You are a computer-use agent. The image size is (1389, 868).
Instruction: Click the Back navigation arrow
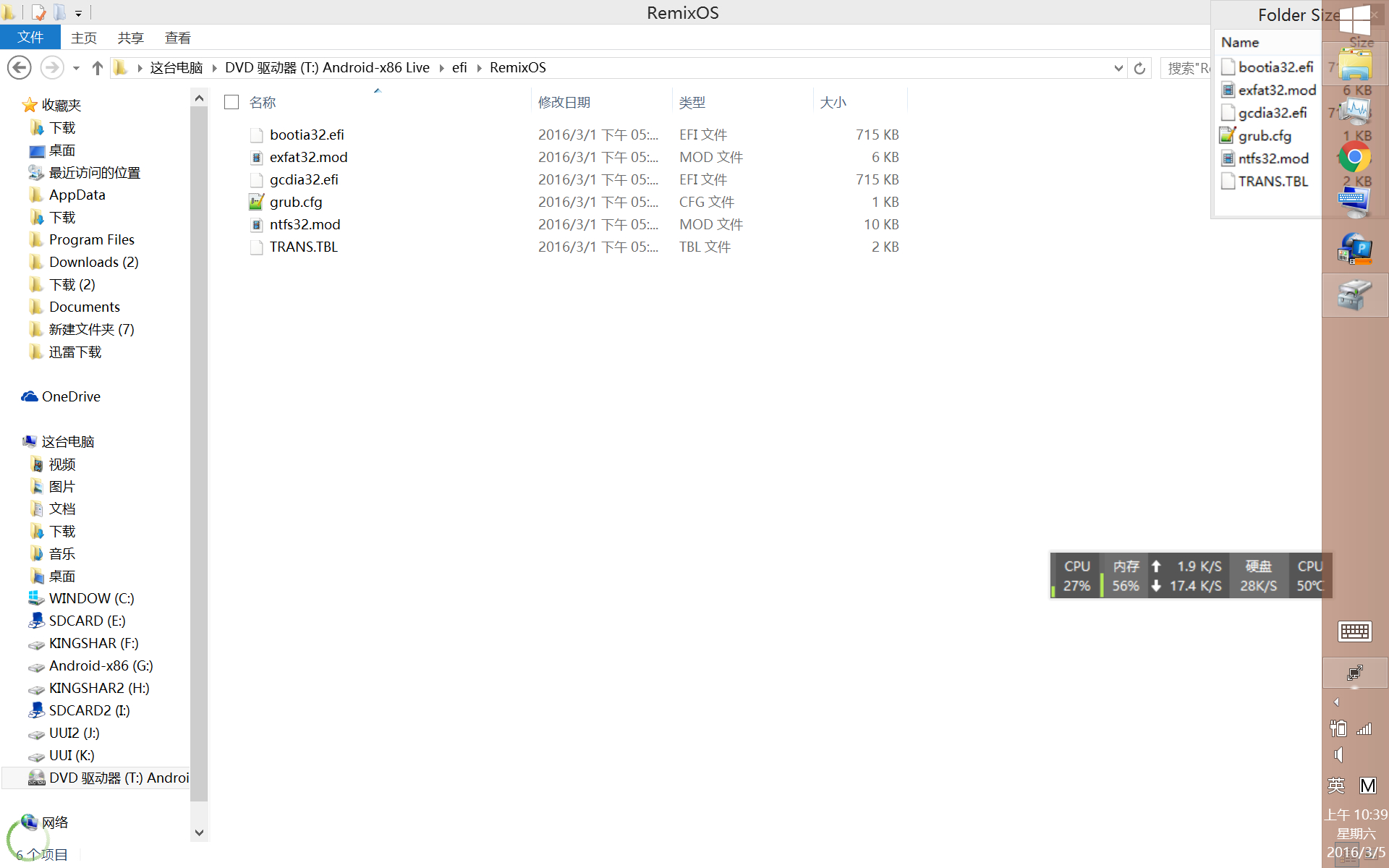pos(20,68)
